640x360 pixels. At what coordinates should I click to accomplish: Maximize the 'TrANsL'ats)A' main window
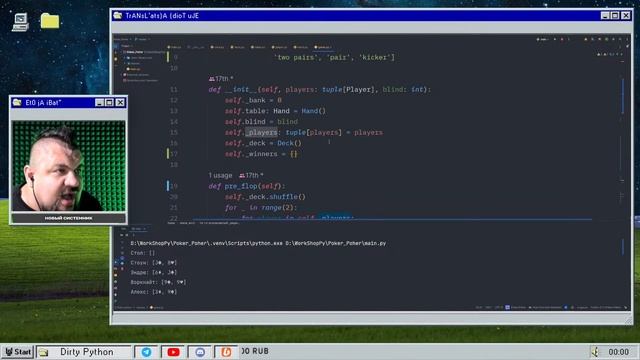615,16
